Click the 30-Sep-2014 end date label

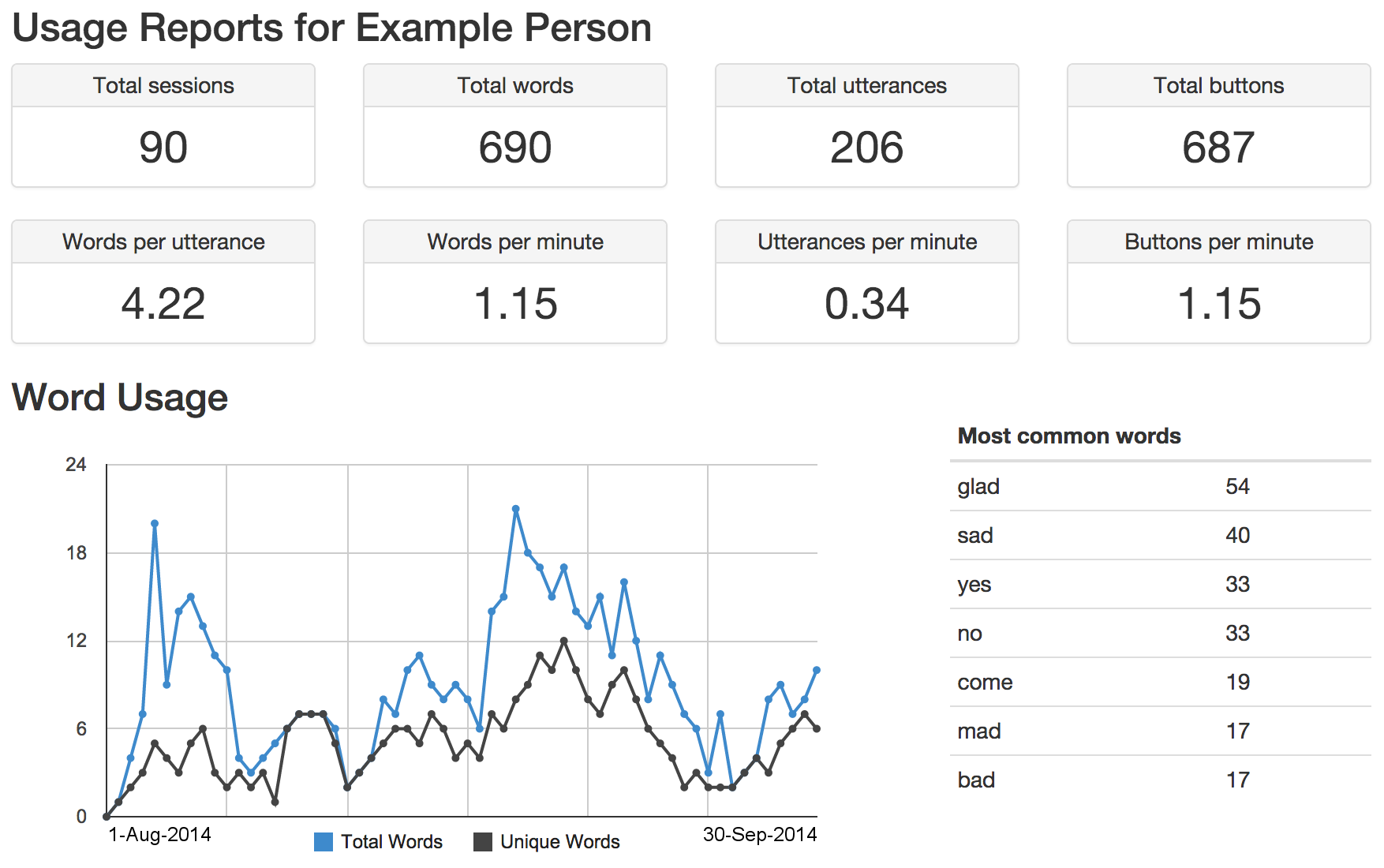pyautogui.click(x=760, y=834)
